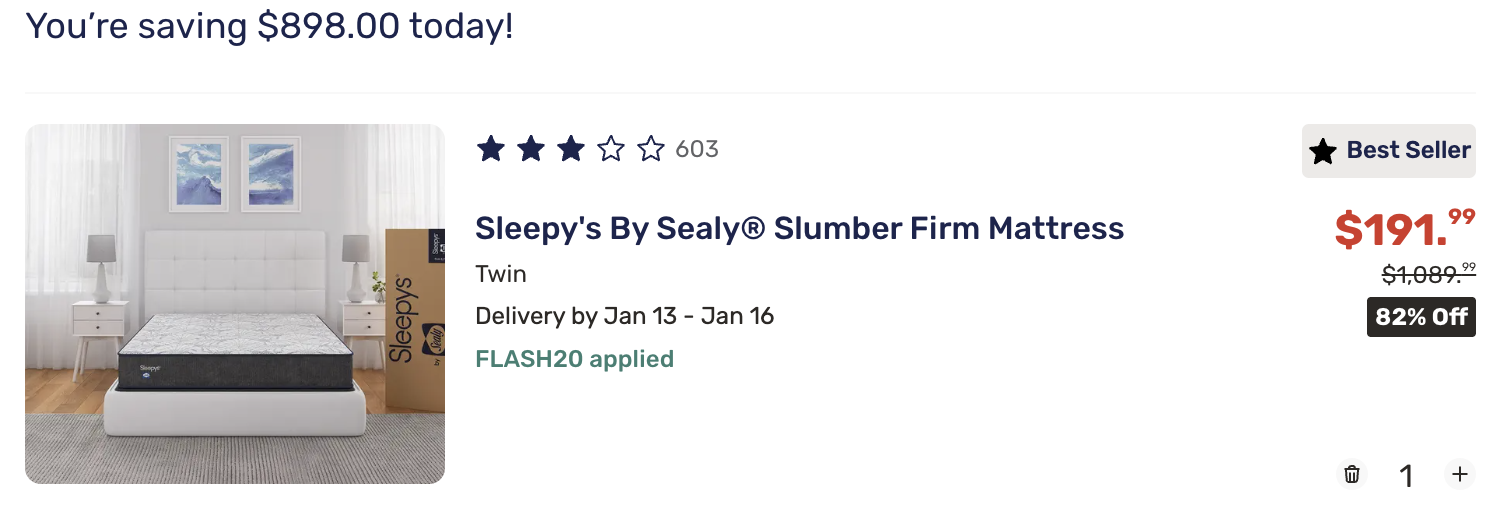Click the crossed-out $1,089.99 original price
Screen dimensions: 1492x508
[1428, 273]
